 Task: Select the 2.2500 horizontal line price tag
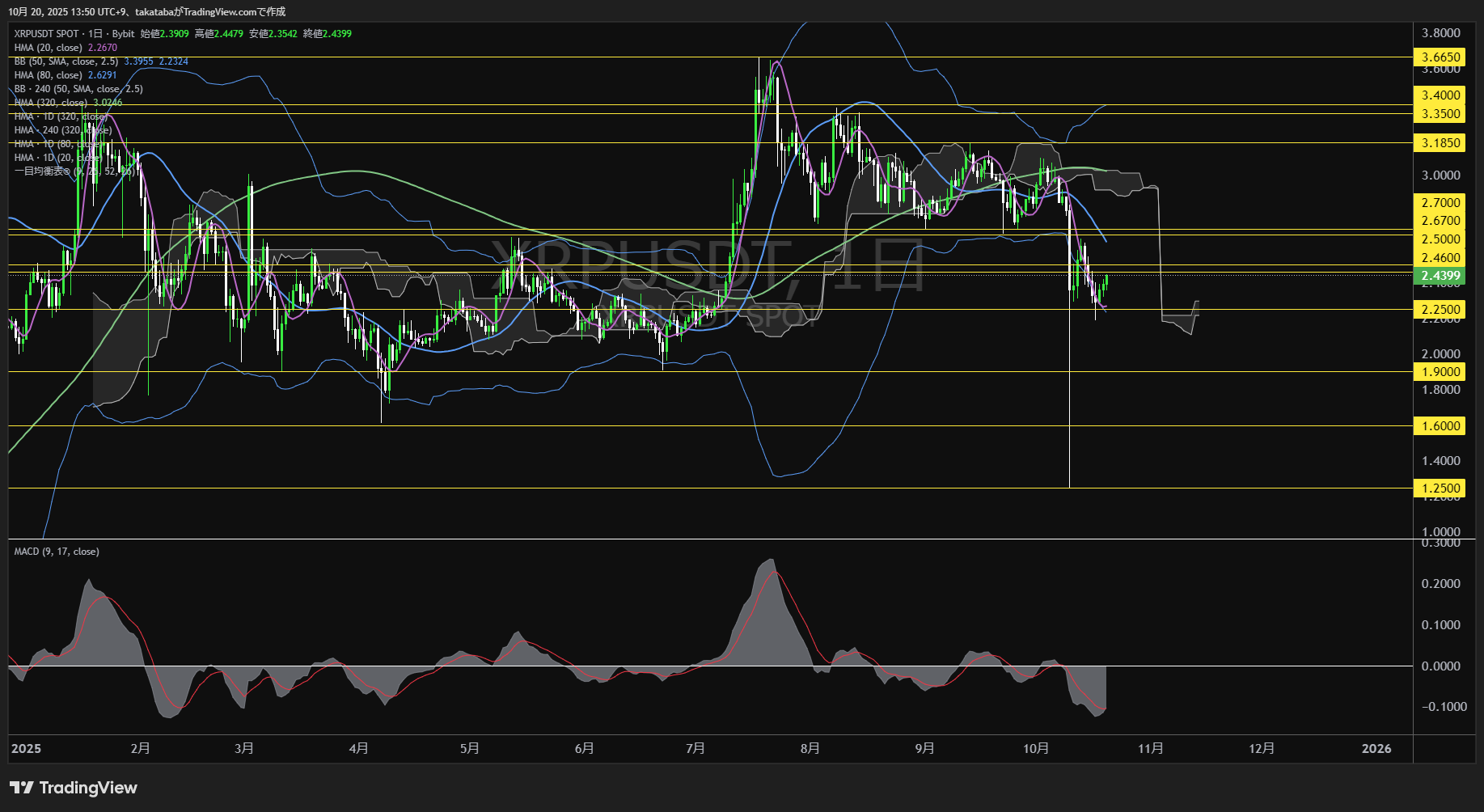1440,309
